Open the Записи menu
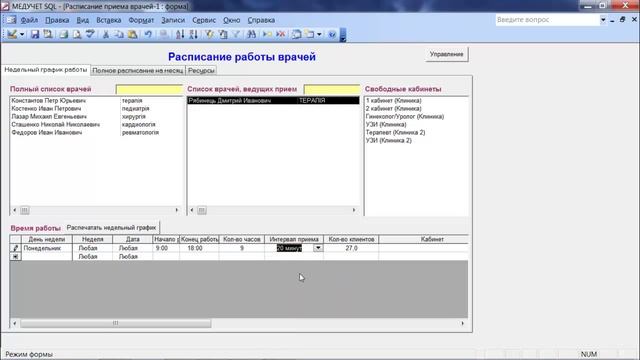 173,20
